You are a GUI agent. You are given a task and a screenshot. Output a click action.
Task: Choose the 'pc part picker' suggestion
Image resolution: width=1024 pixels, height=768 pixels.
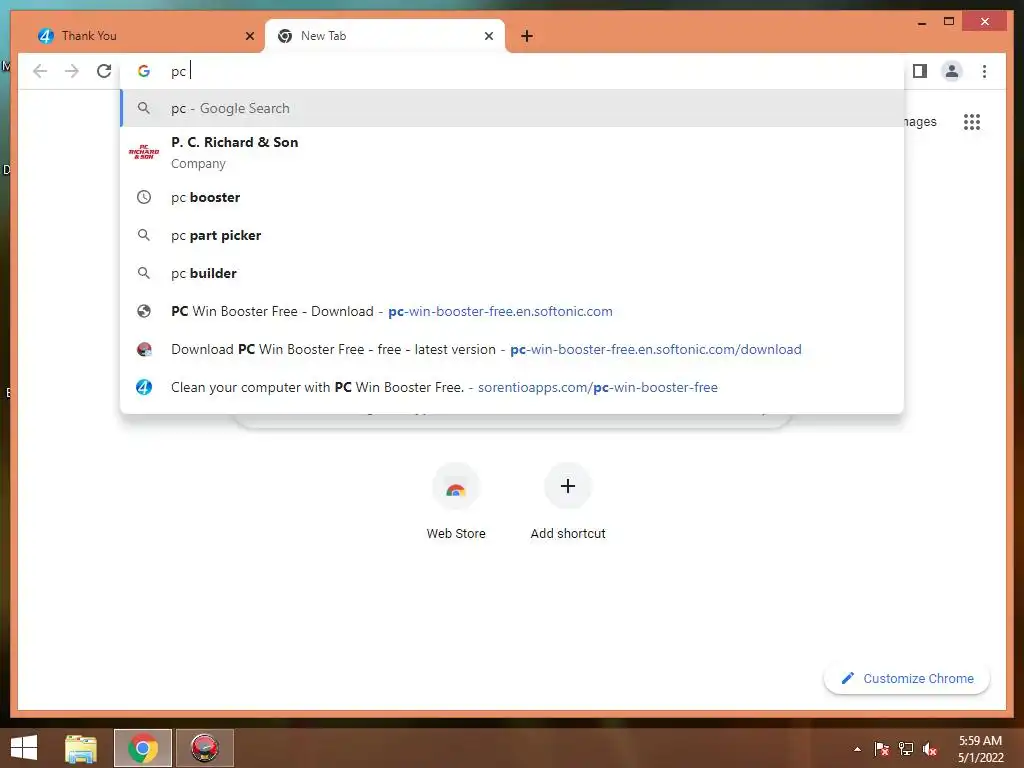[512, 235]
